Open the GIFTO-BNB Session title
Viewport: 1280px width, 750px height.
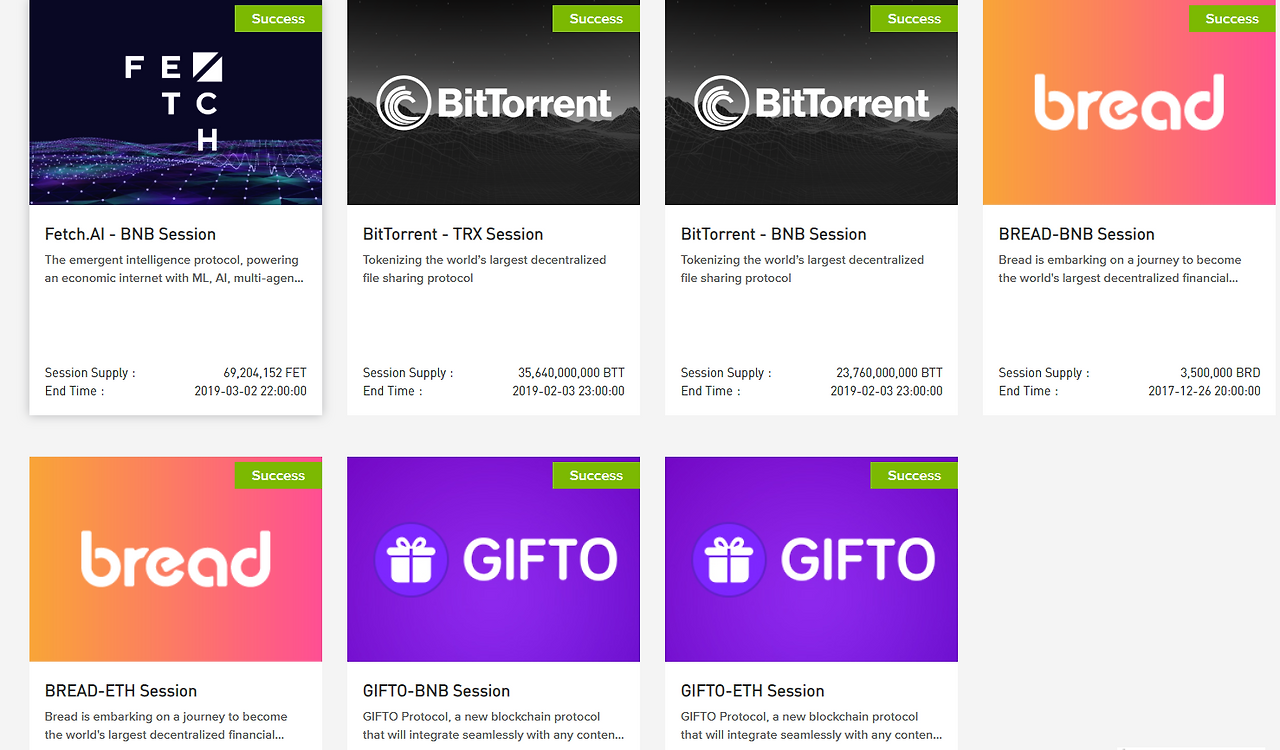[437, 691]
